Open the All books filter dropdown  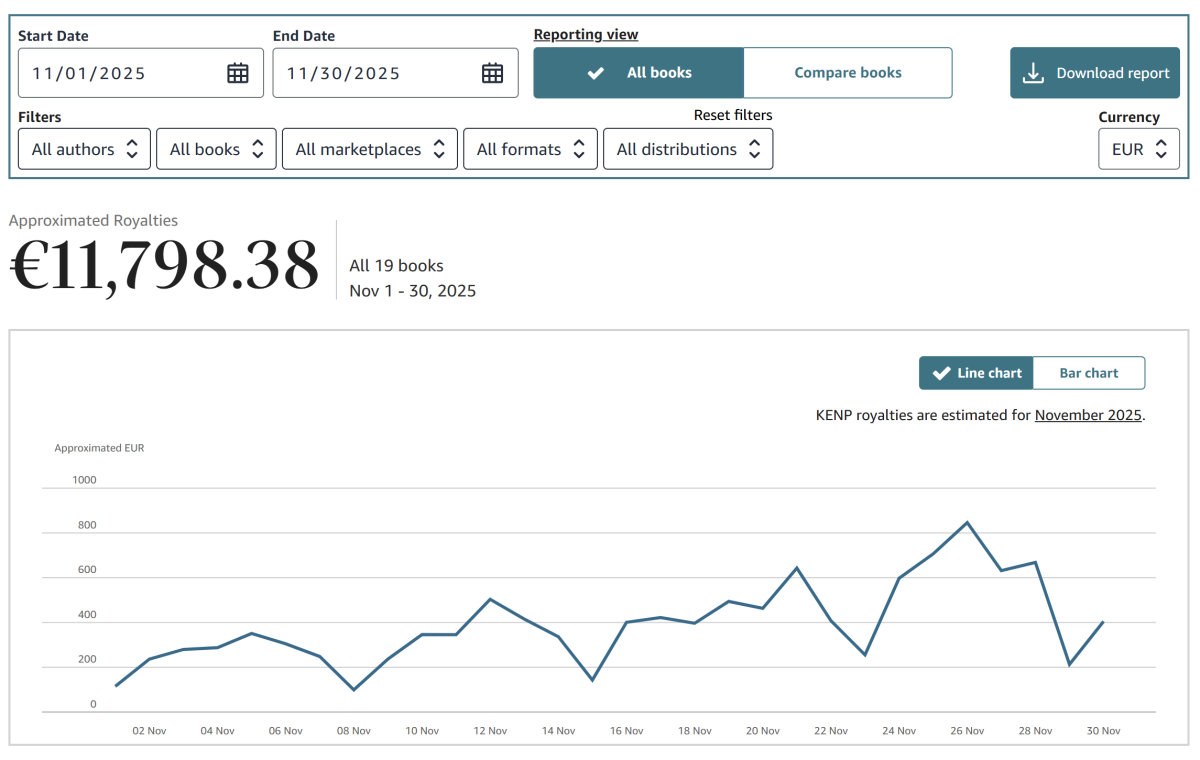(x=216, y=149)
